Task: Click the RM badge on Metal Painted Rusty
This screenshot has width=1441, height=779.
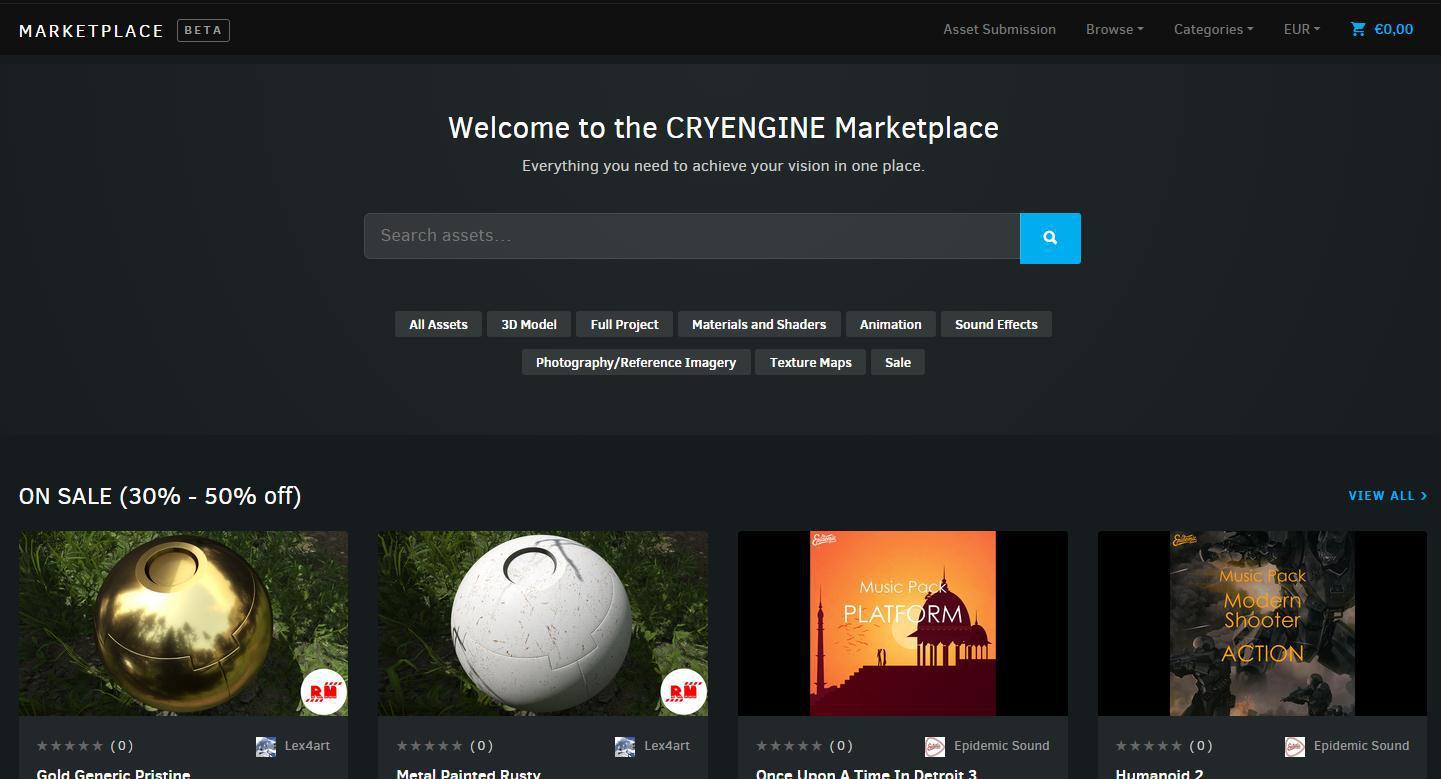Action: (684, 691)
